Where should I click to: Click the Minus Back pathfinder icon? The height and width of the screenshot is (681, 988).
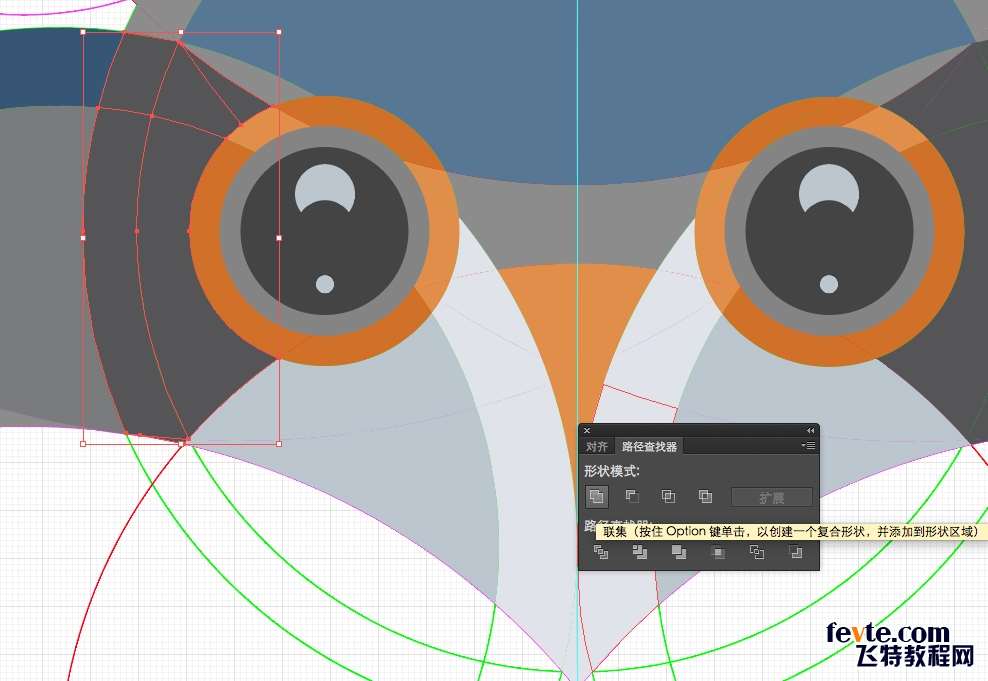pyautogui.click(x=796, y=552)
